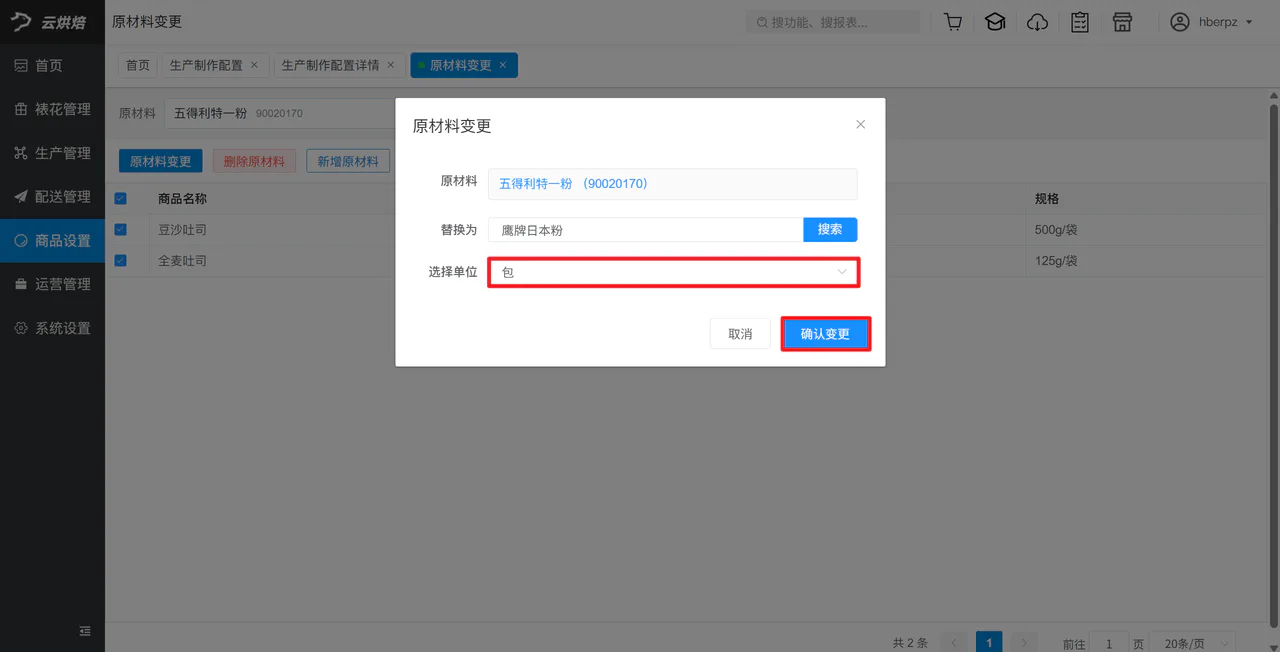Image resolution: width=1280 pixels, height=652 pixels.
Task: Open the hberpz user account menu
Action: pyautogui.click(x=1211, y=22)
